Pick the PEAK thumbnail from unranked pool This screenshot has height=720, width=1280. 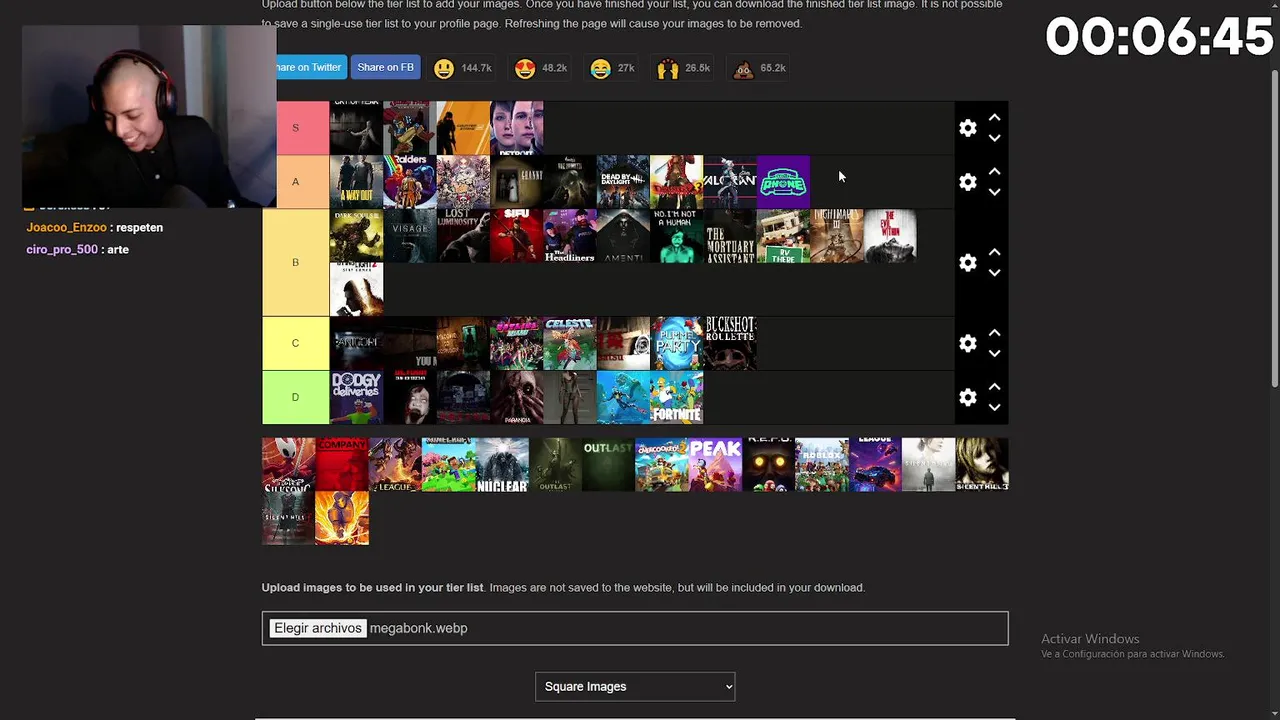[x=715, y=464]
